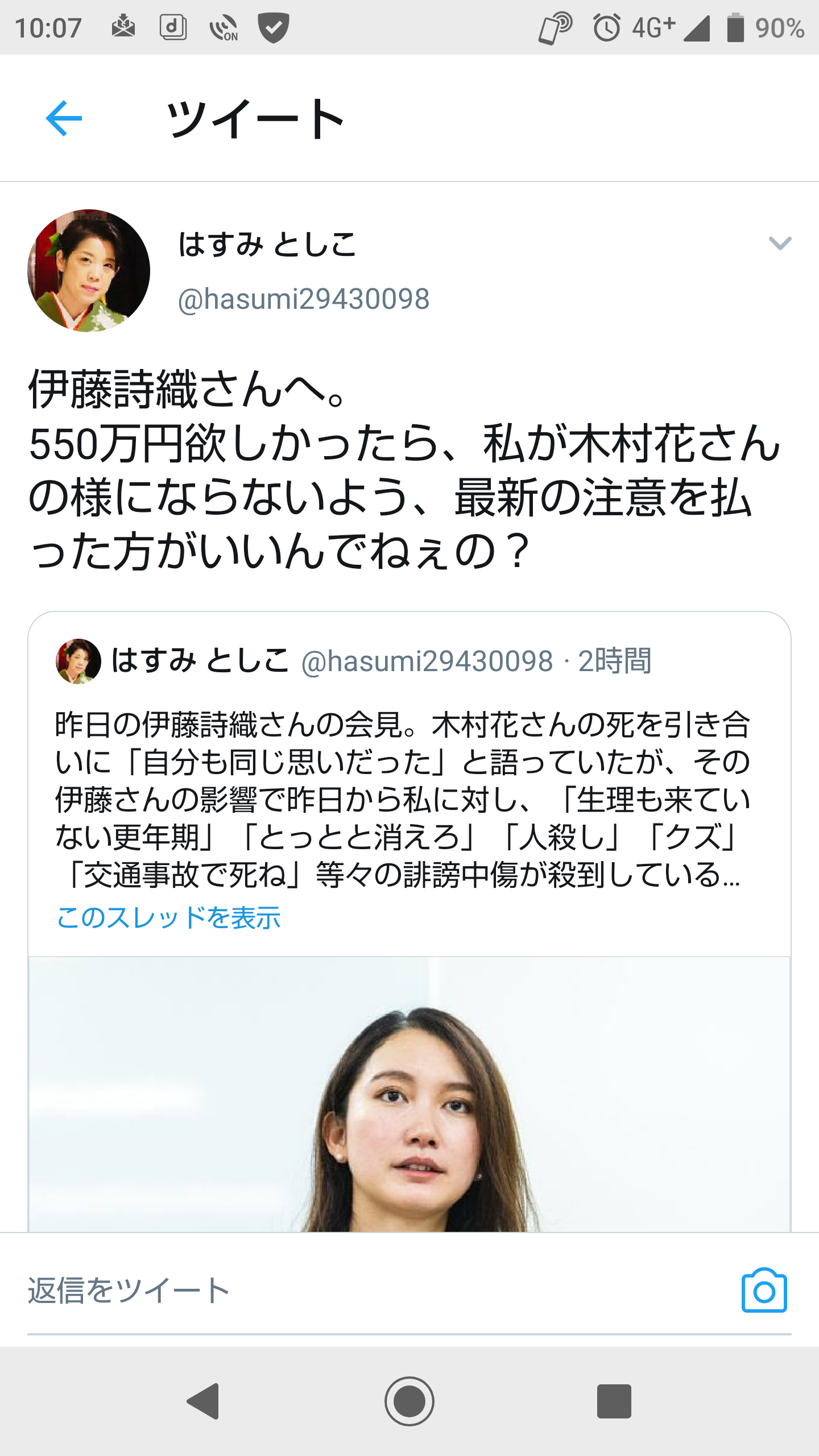Tap the @hasumi29430098 handle under author name
Image resolution: width=819 pixels, height=1456 pixels.
tap(304, 299)
